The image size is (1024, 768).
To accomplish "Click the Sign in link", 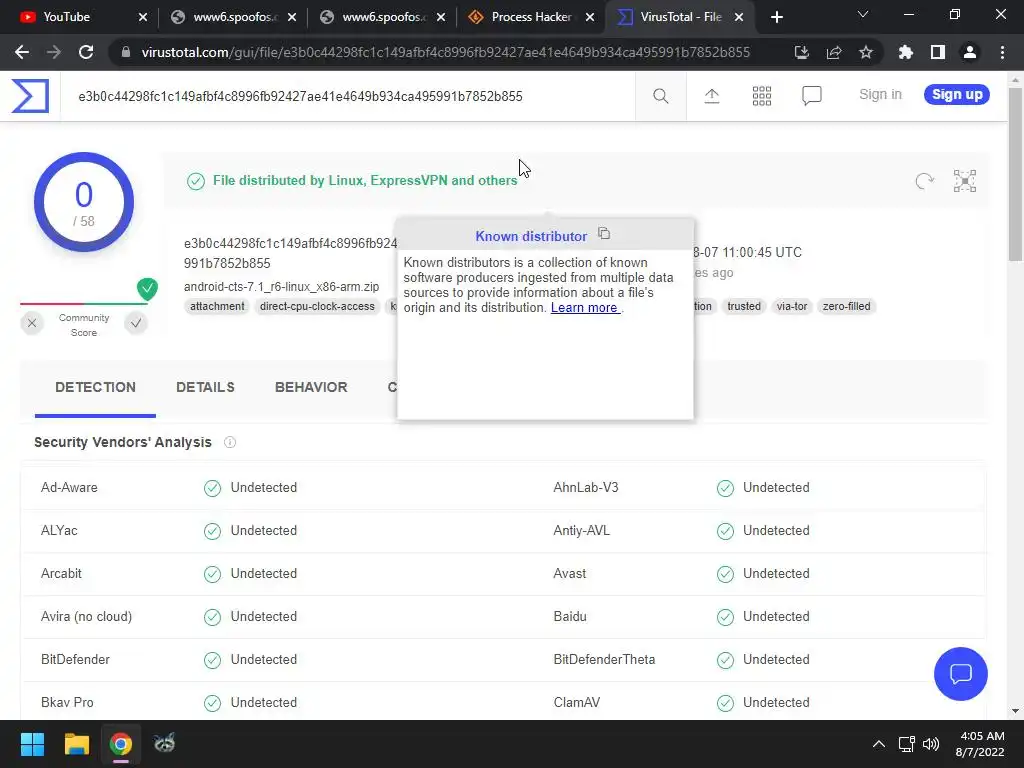I will (x=880, y=95).
